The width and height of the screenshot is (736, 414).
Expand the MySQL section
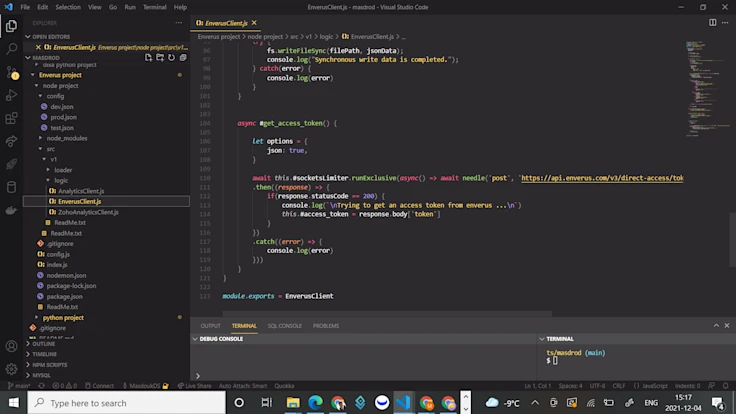[28, 375]
